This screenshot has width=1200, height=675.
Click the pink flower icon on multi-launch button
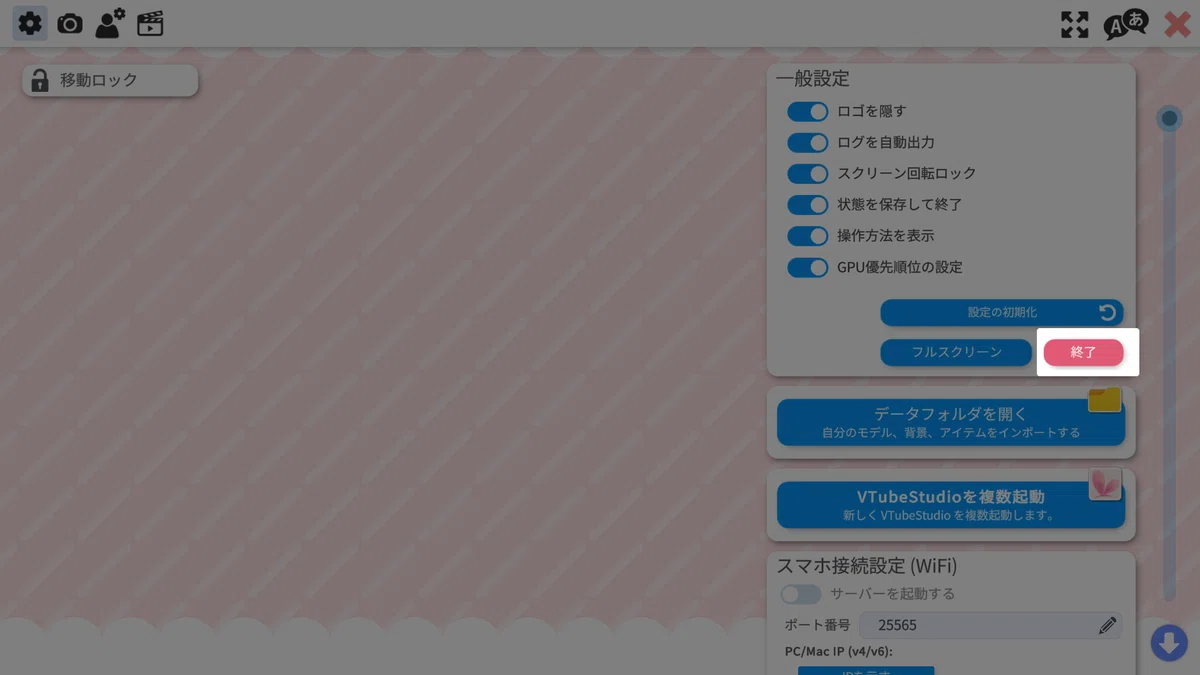pos(1105,484)
